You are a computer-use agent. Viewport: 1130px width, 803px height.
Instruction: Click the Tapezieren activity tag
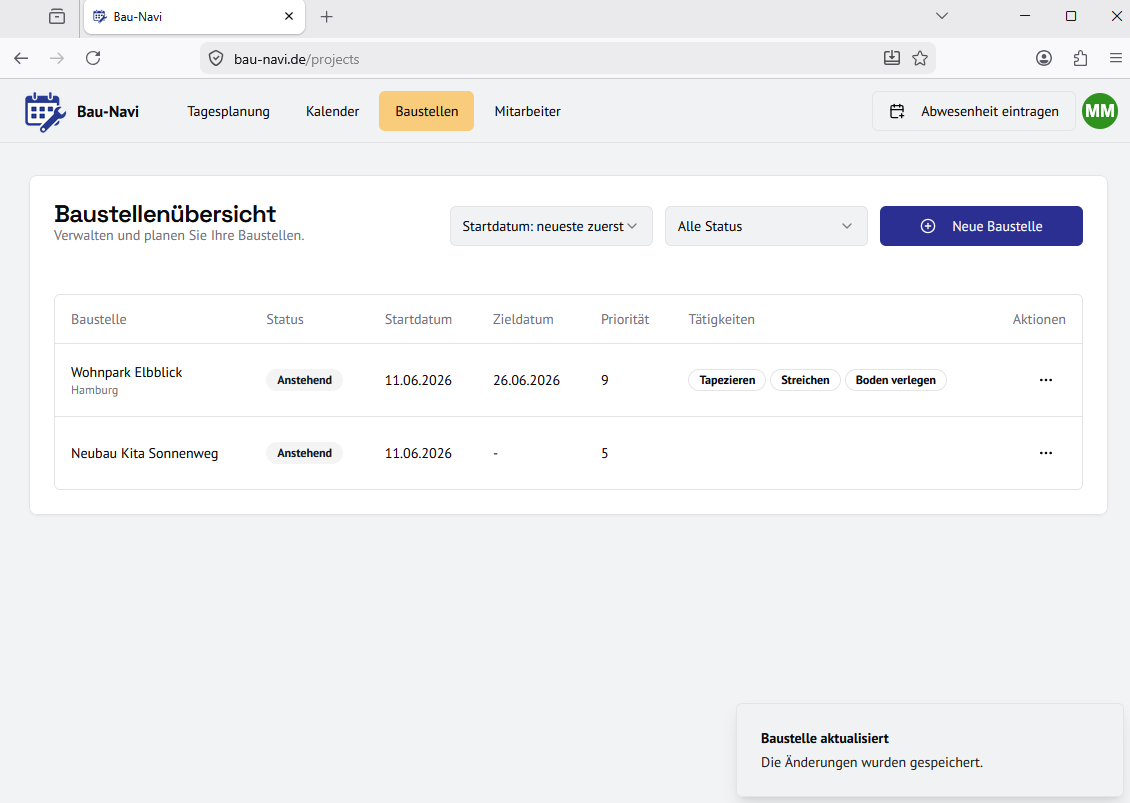(x=727, y=380)
